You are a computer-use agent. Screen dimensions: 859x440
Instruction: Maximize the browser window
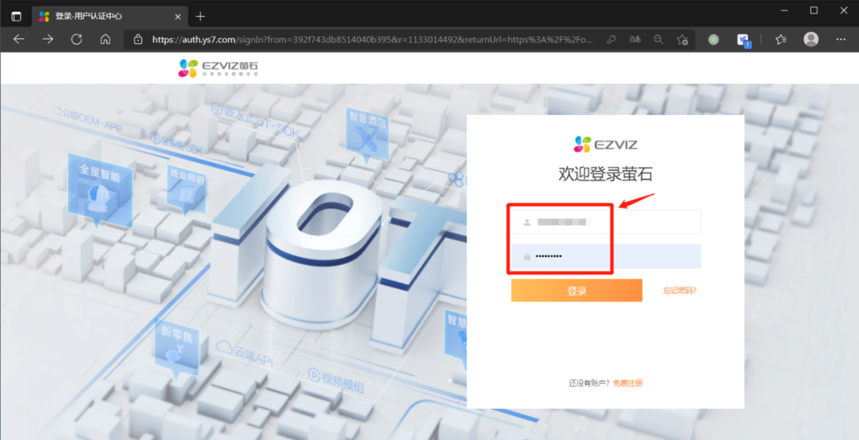coord(814,10)
